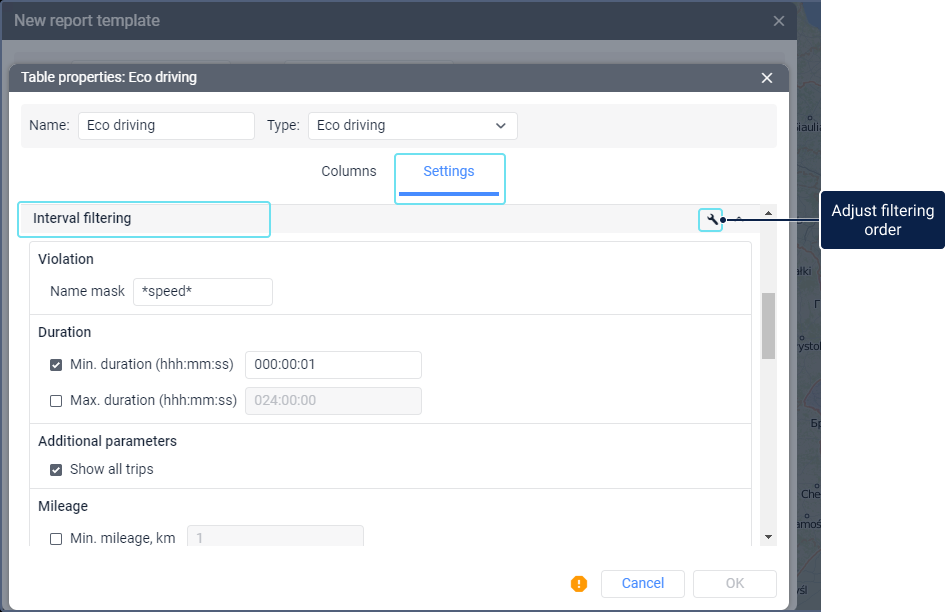Click the Violation section label
This screenshot has width=947, height=612.
[66, 259]
